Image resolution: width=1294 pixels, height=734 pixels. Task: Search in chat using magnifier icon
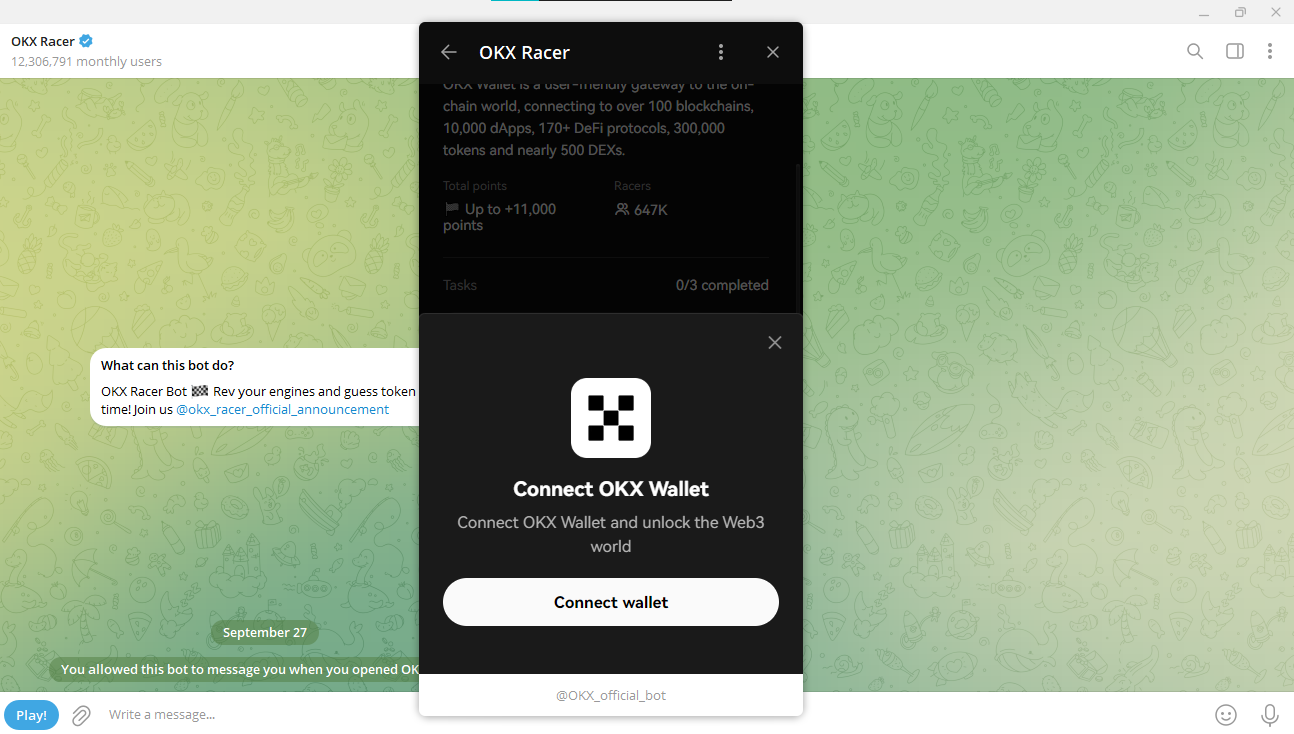coord(1194,51)
